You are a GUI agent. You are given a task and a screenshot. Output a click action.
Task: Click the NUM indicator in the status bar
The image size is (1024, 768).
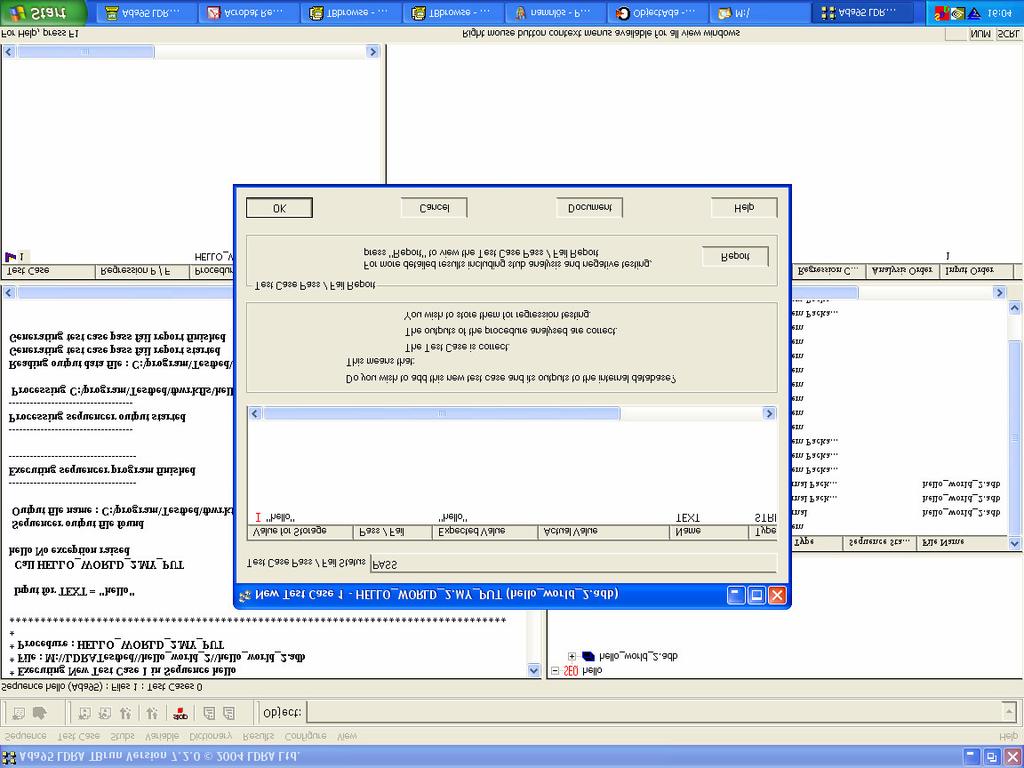[x=980, y=34]
